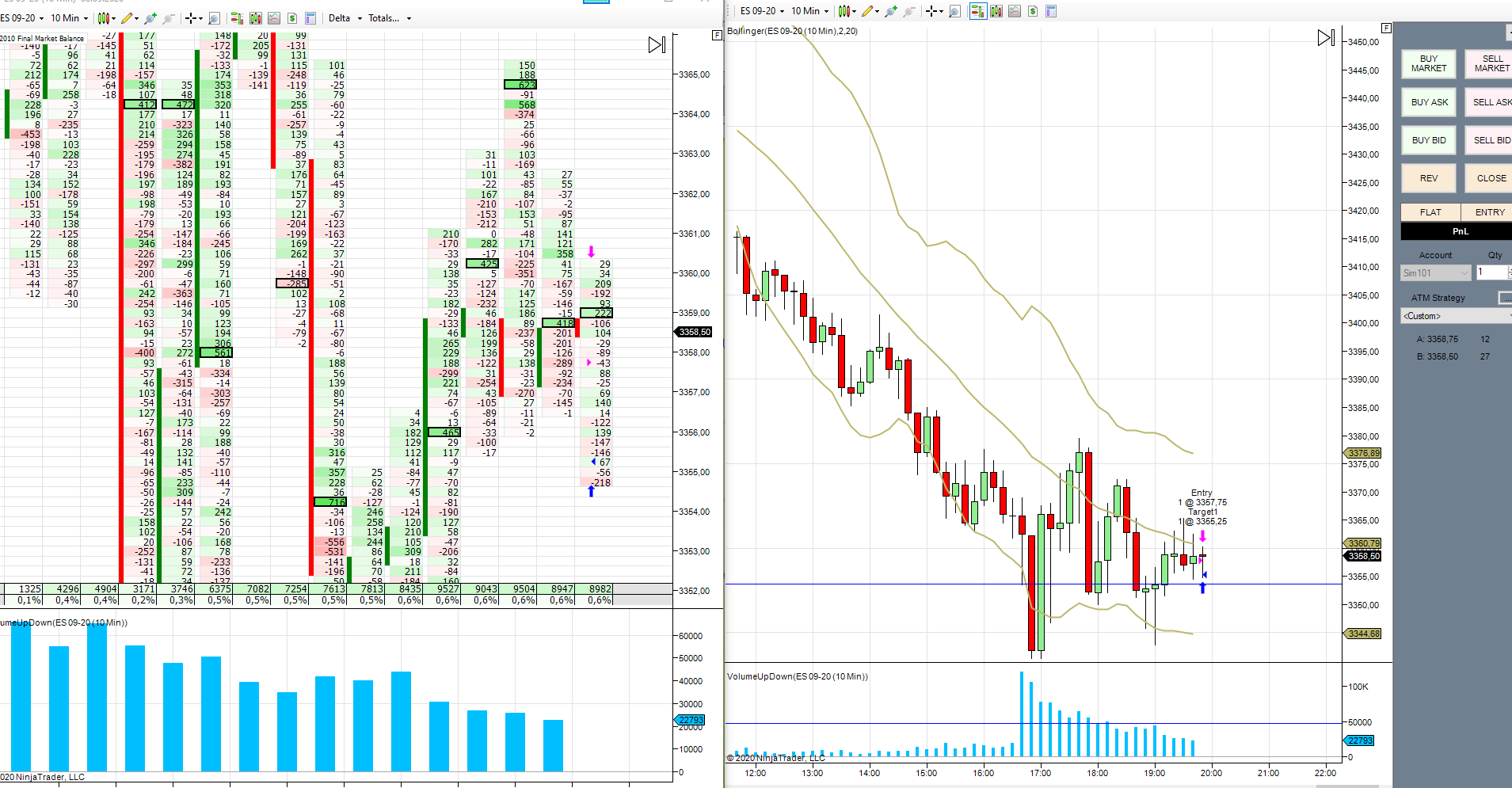The image size is (1512, 788).
Task: Open indicators icon in right chart toolbar
Action: pos(996,11)
